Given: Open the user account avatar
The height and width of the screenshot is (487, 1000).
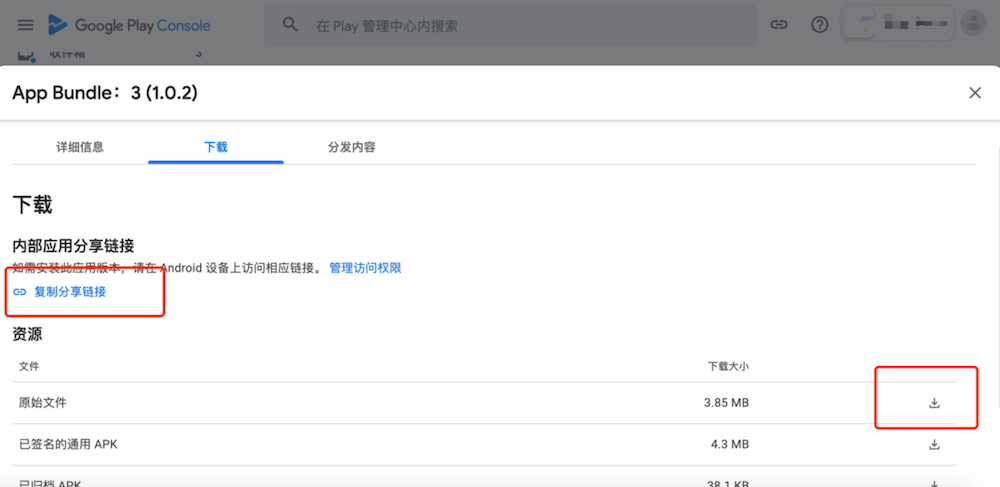Looking at the screenshot, I should point(971,23).
